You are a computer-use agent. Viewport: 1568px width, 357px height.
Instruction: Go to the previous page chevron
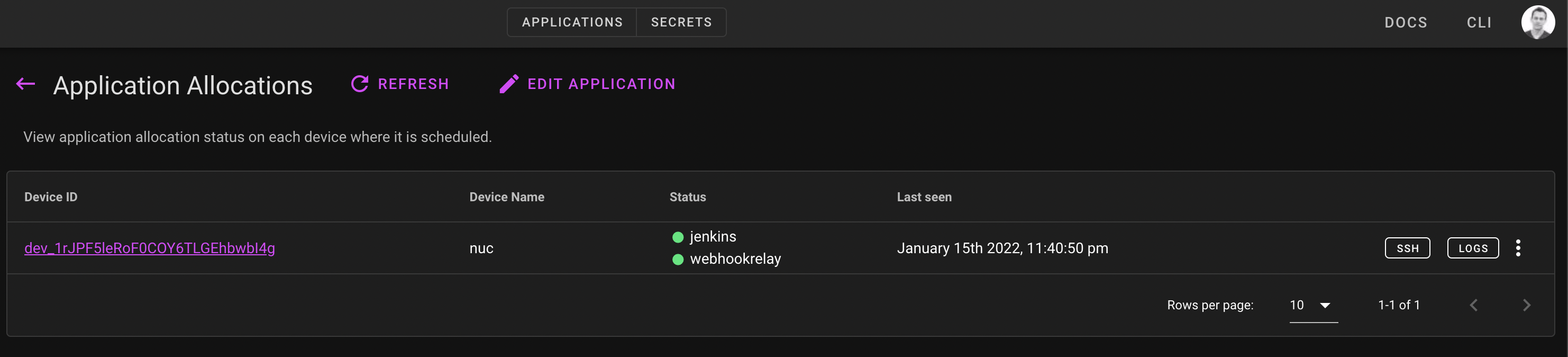tap(1474, 305)
